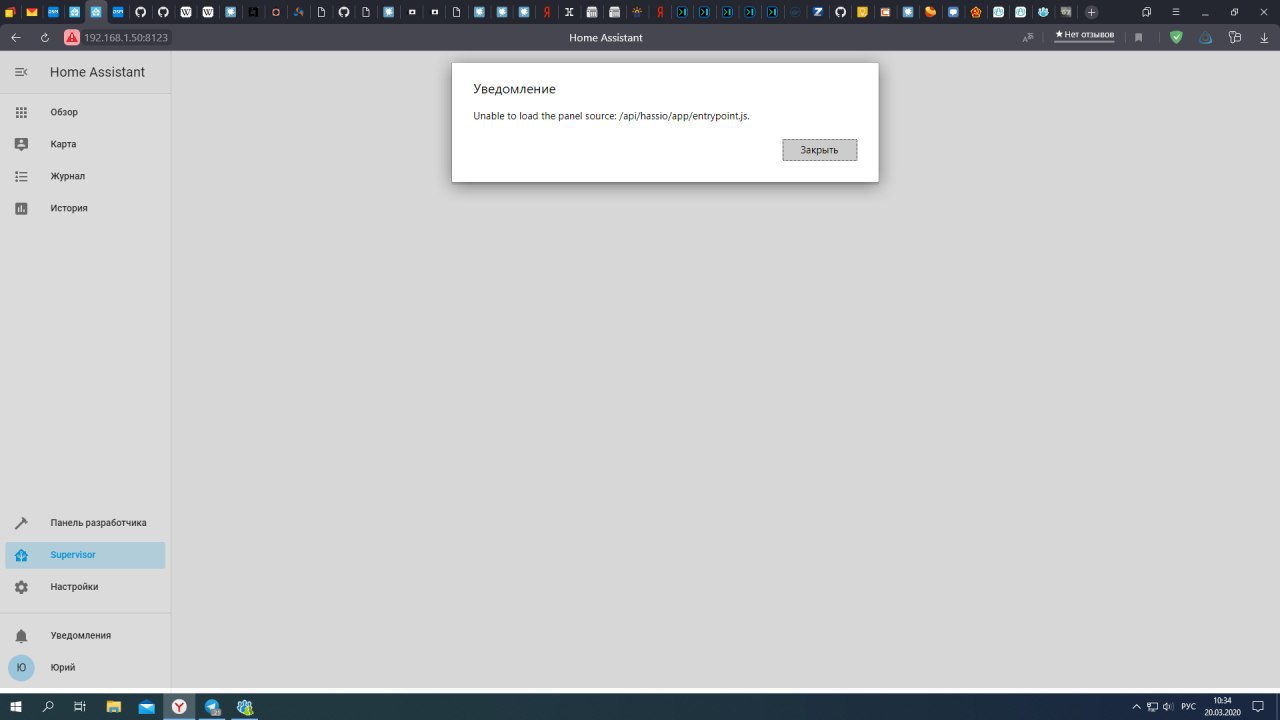Switch to the Z icon tab
Image resolution: width=1280 pixels, height=720 pixels.
818,12
